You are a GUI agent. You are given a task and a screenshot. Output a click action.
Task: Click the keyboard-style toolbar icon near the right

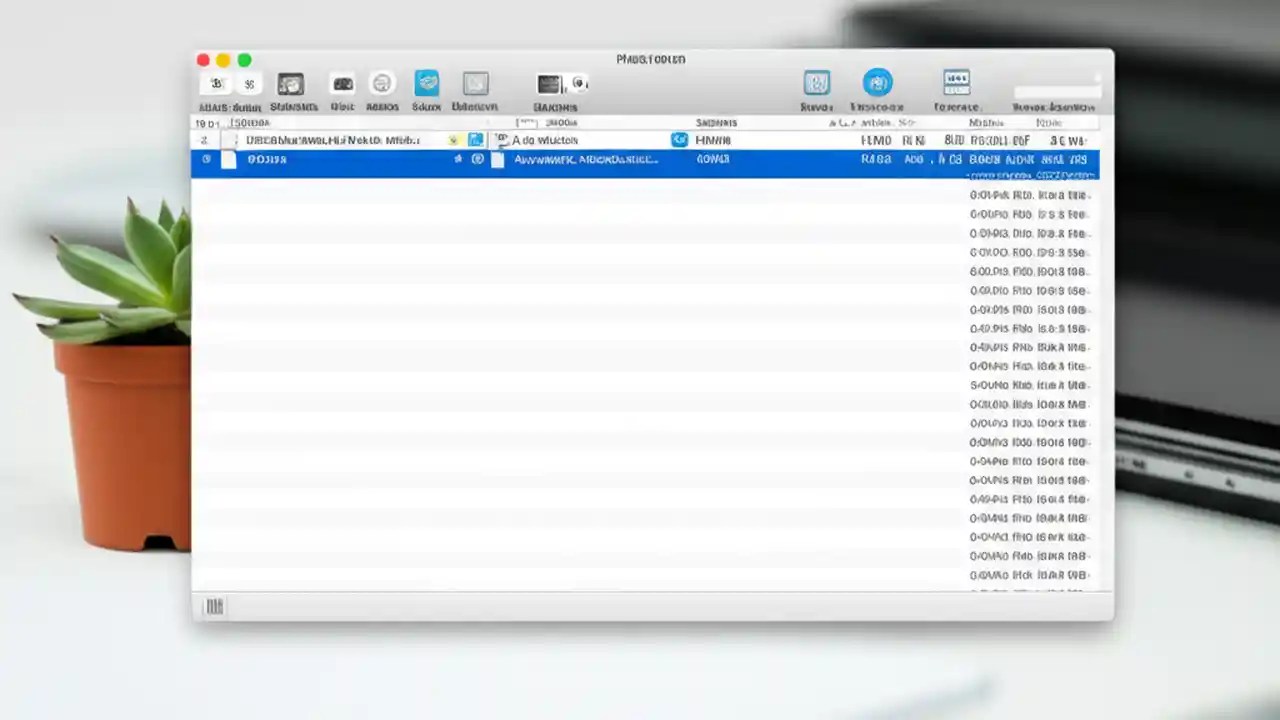(x=956, y=83)
